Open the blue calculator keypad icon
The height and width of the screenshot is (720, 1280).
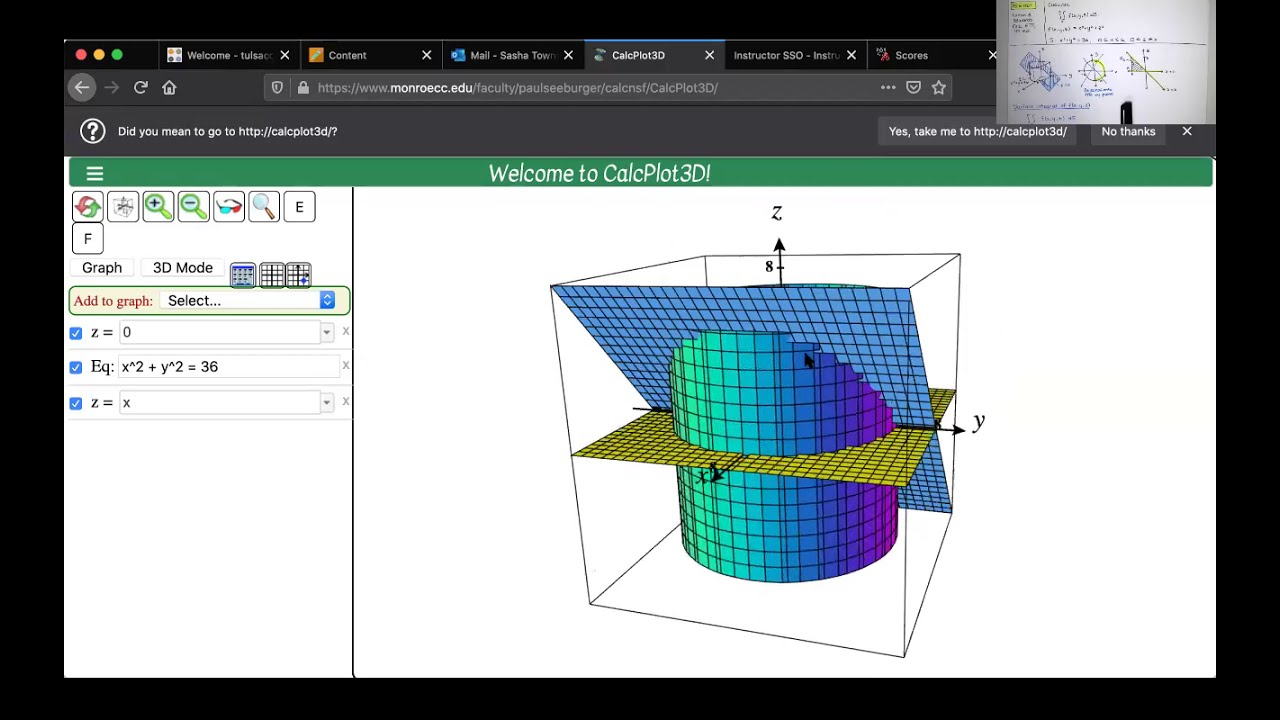point(243,275)
